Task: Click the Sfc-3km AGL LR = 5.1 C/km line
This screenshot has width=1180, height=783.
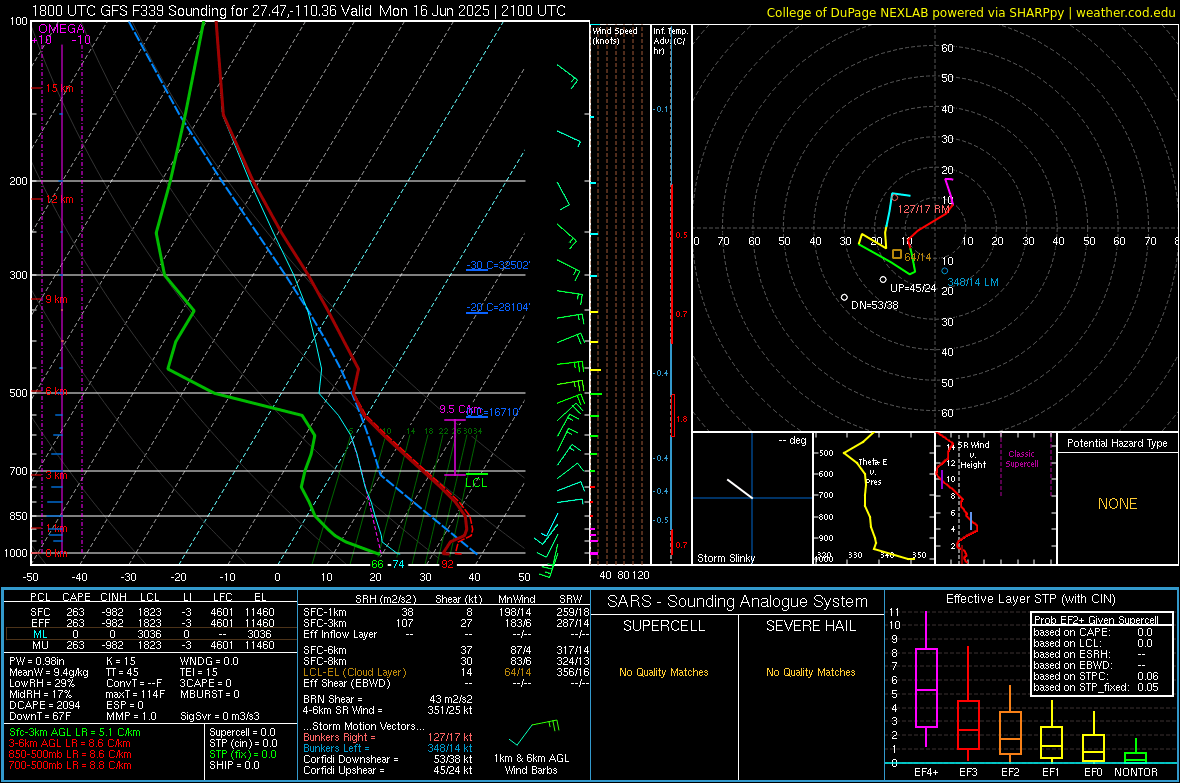Action: (75, 732)
